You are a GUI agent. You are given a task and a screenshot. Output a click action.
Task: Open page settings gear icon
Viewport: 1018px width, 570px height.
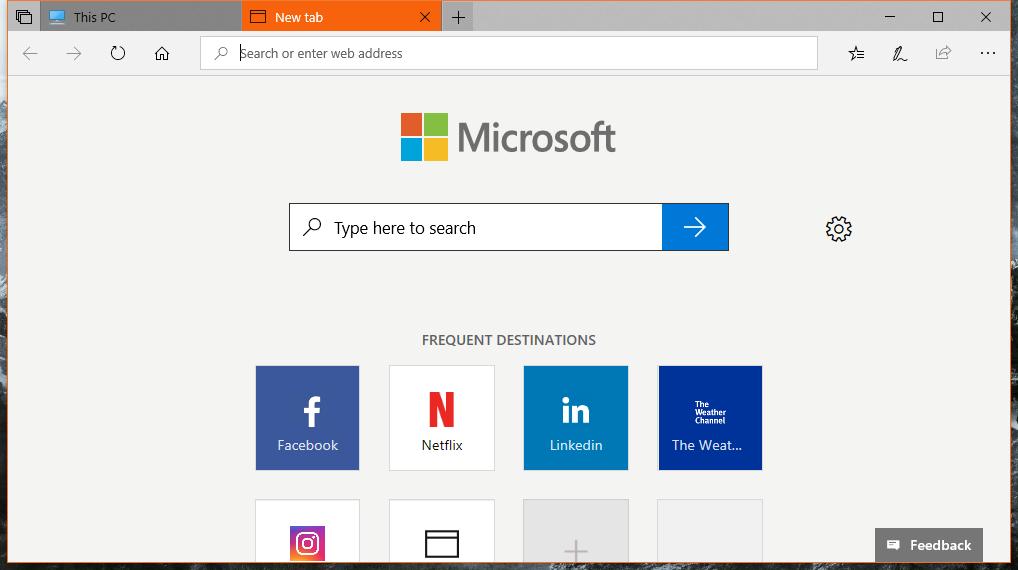pos(838,229)
